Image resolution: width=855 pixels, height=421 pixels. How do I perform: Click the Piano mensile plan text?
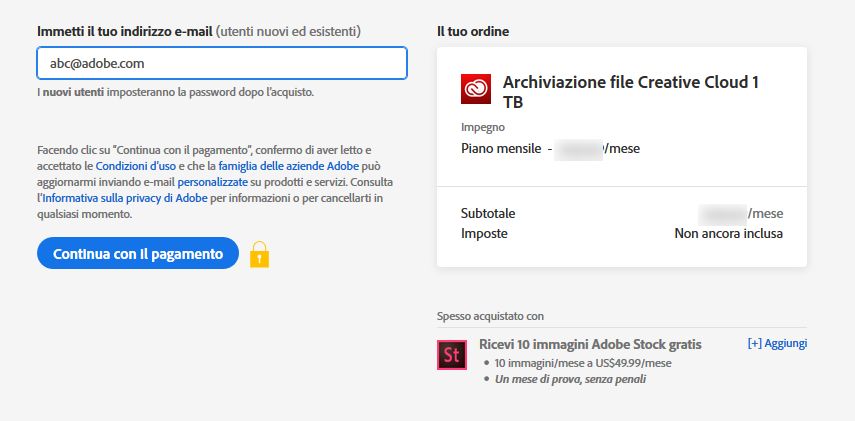(502, 148)
